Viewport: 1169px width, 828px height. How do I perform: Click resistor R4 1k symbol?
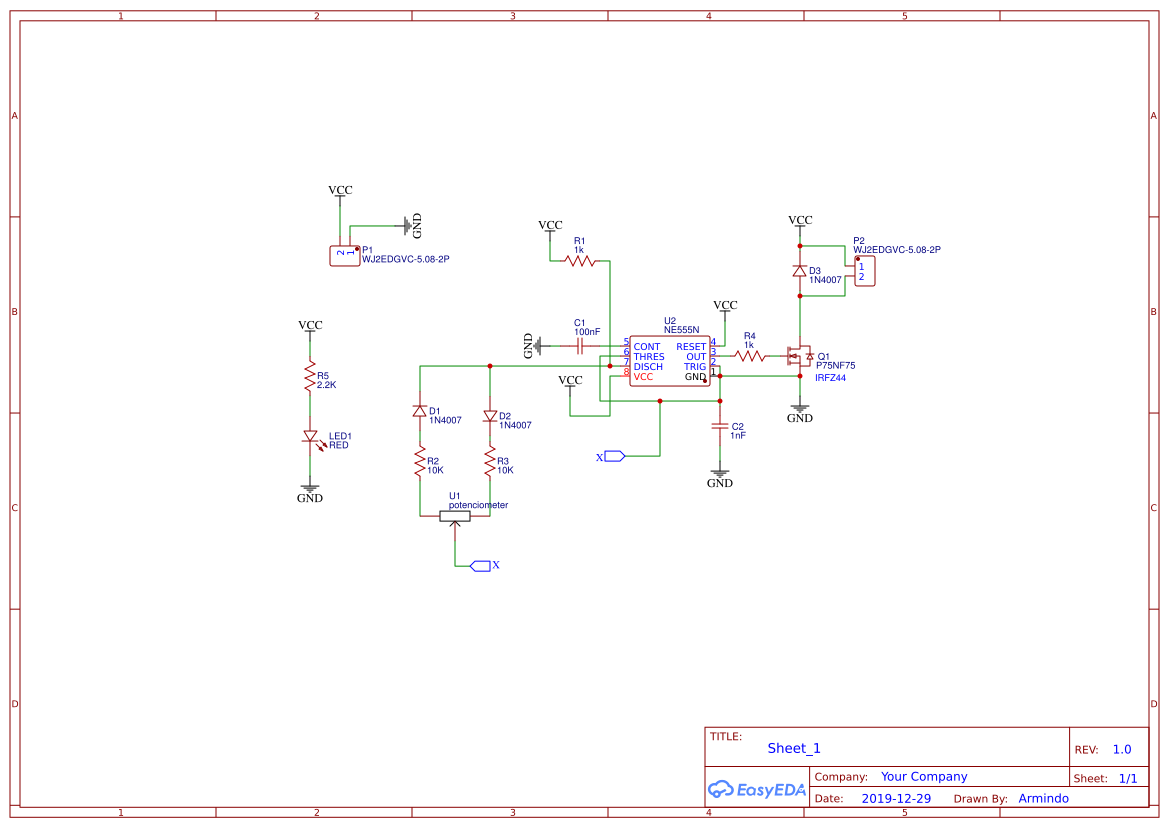tap(749, 354)
